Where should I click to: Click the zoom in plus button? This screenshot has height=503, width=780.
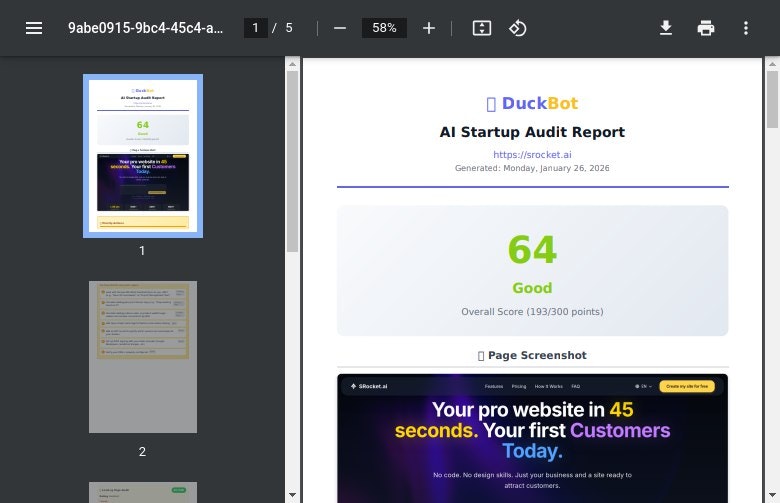click(x=429, y=28)
